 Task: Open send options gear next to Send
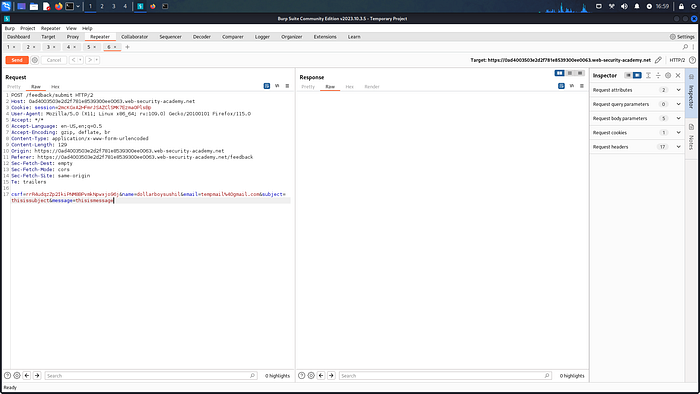coord(35,60)
